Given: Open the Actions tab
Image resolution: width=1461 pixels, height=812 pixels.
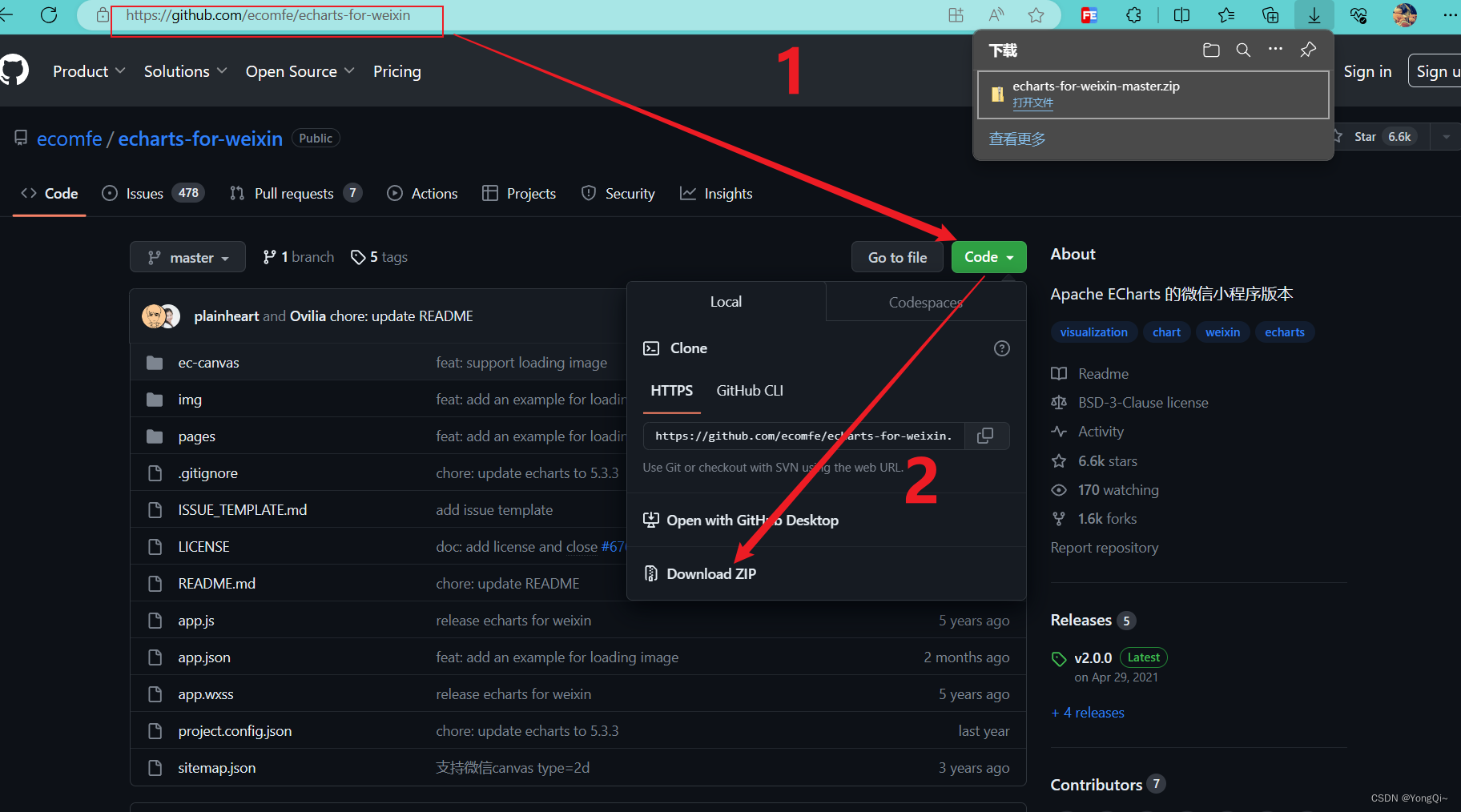Looking at the screenshot, I should pos(422,193).
